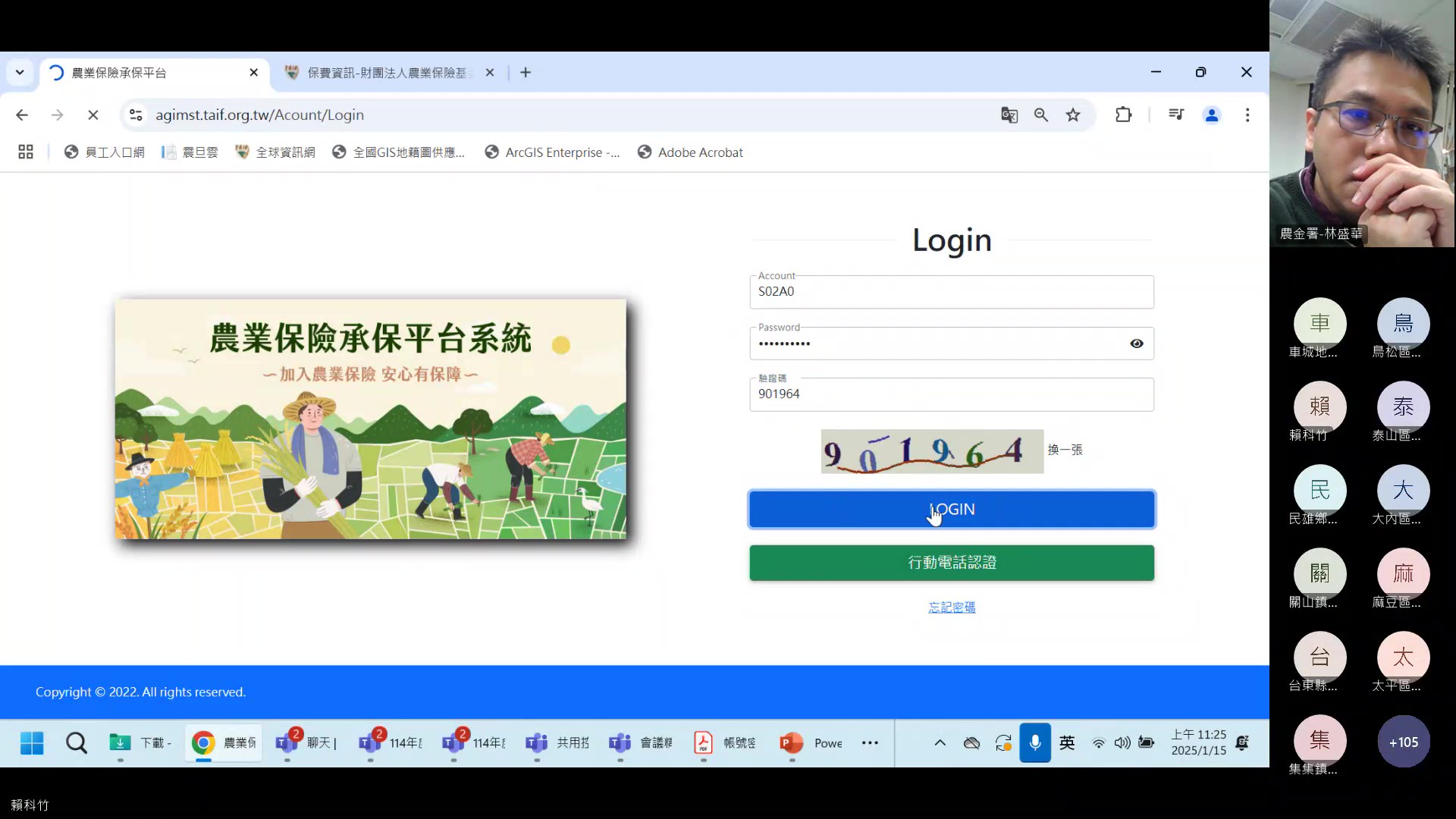Viewport: 1456px width, 819px height.
Task: Open the PDF 帳號 taskbar item
Action: click(725, 743)
